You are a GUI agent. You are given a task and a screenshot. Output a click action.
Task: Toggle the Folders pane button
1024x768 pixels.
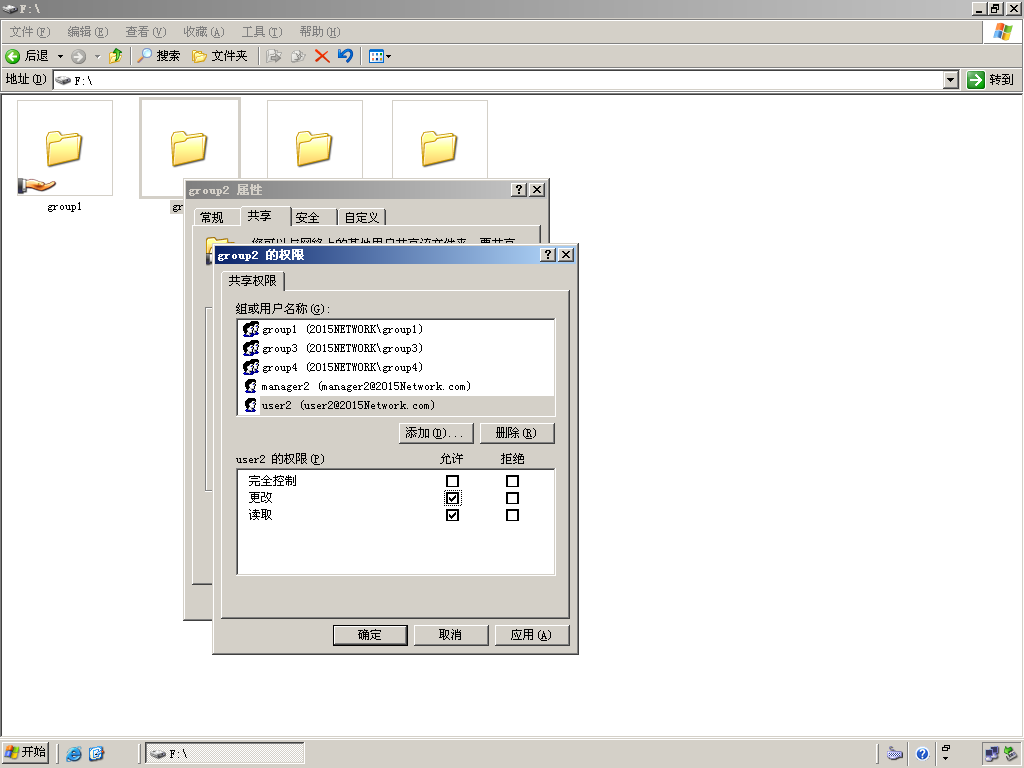[219, 56]
